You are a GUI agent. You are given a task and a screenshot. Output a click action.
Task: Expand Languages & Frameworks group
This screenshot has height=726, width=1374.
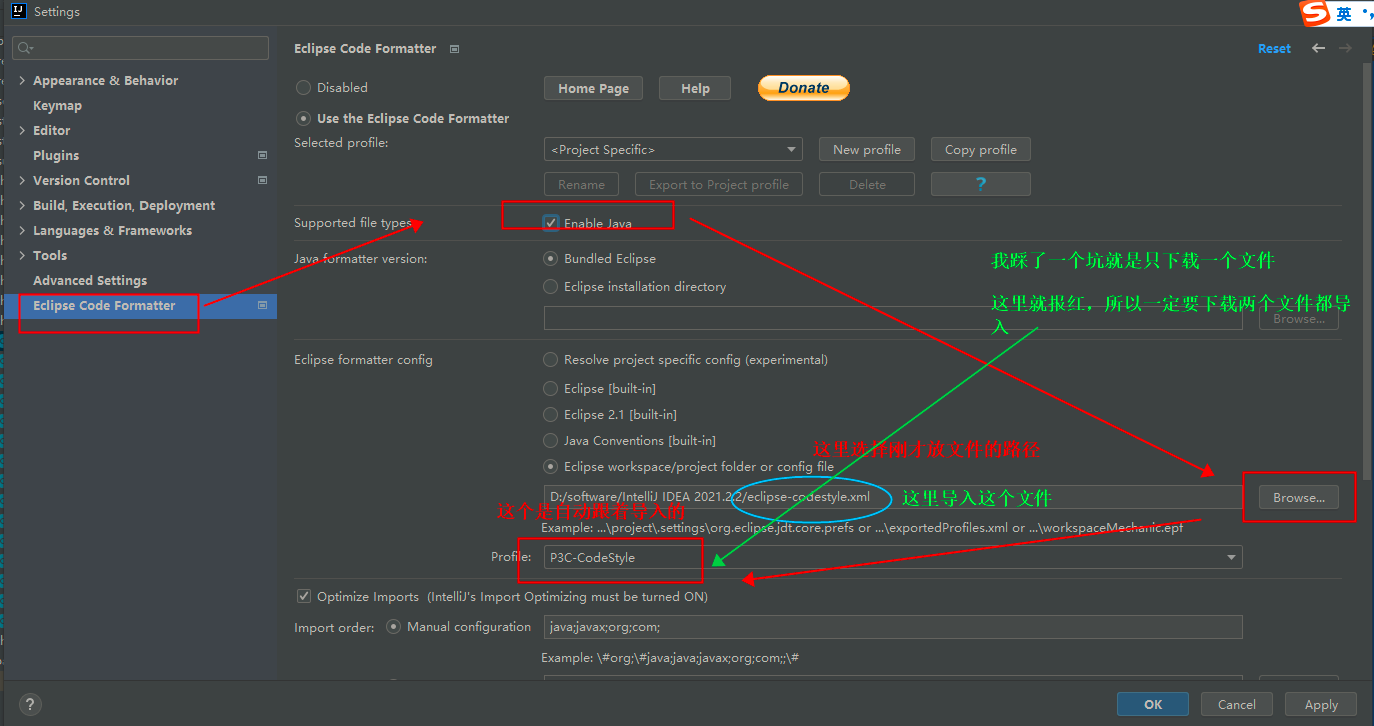click(x=23, y=230)
